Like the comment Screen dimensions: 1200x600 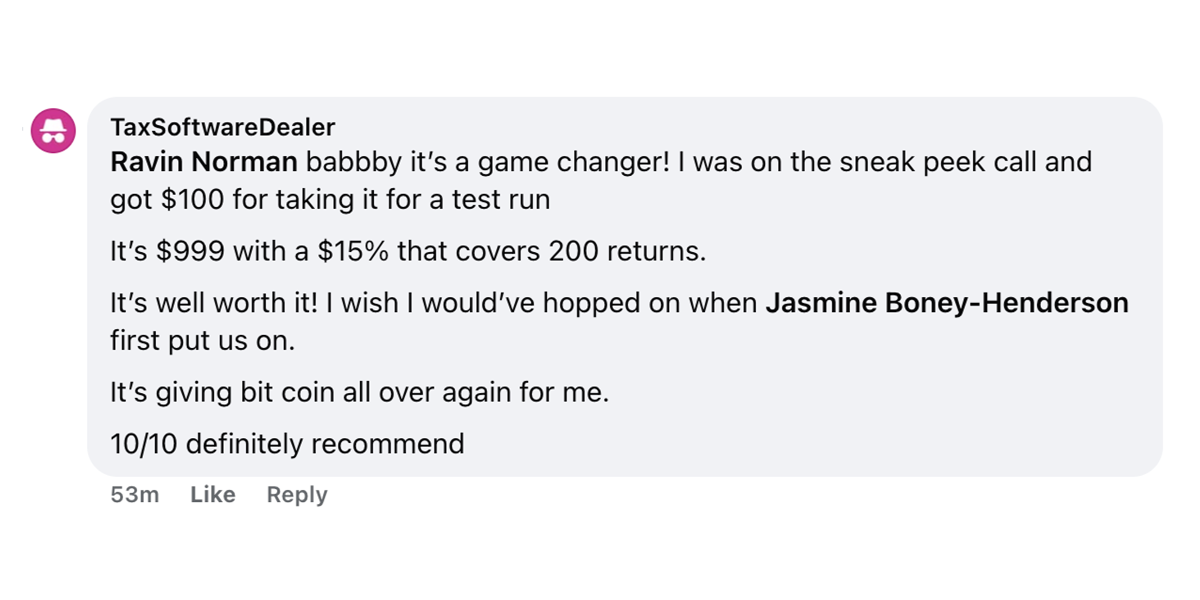(x=212, y=494)
